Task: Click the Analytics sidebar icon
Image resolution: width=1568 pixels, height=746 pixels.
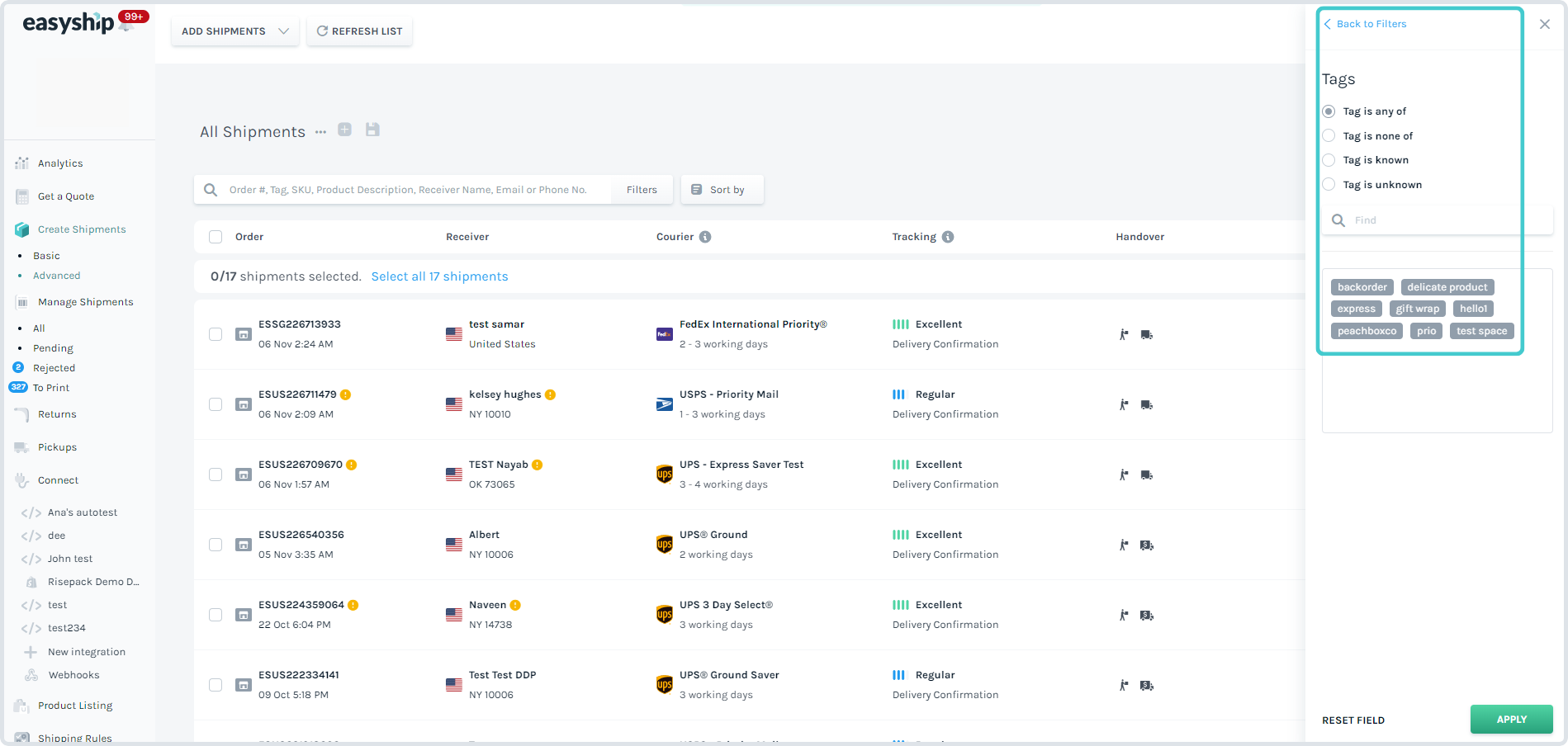Action: pyautogui.click(x=22, y=163)
